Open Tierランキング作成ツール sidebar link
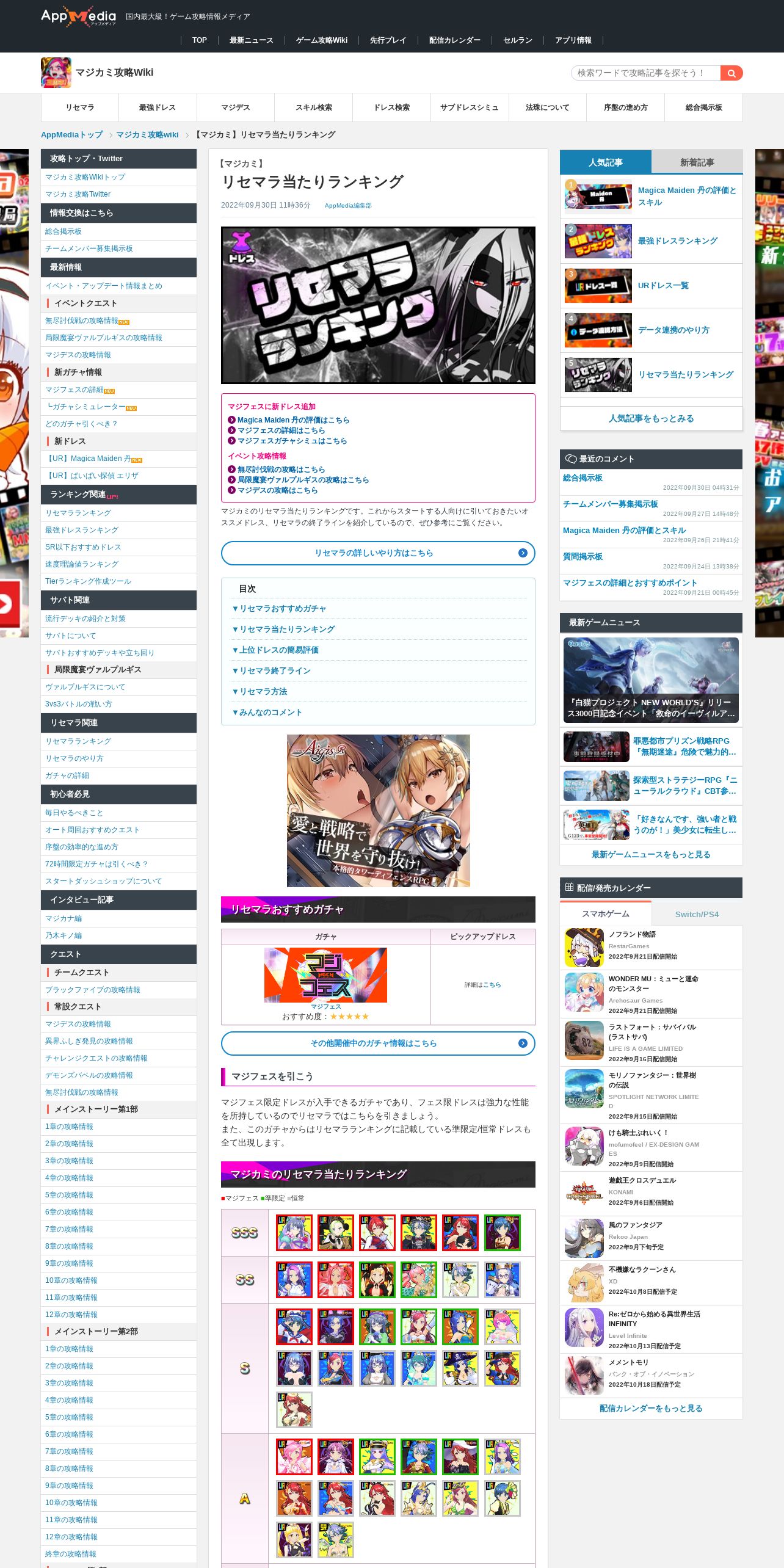Image resolution: width=784 pixels, height=1568 pixels. [88, 581]
